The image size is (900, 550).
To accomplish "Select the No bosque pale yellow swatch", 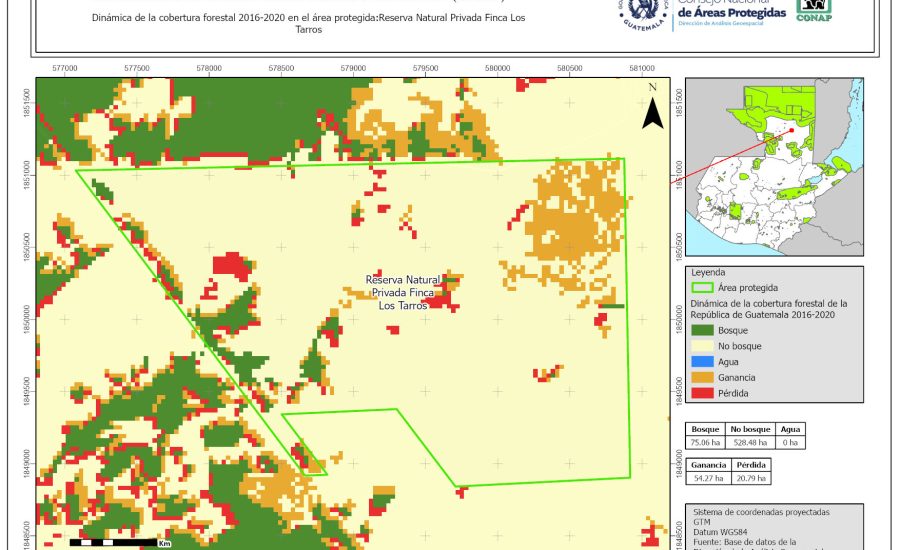I will (701, 345).
